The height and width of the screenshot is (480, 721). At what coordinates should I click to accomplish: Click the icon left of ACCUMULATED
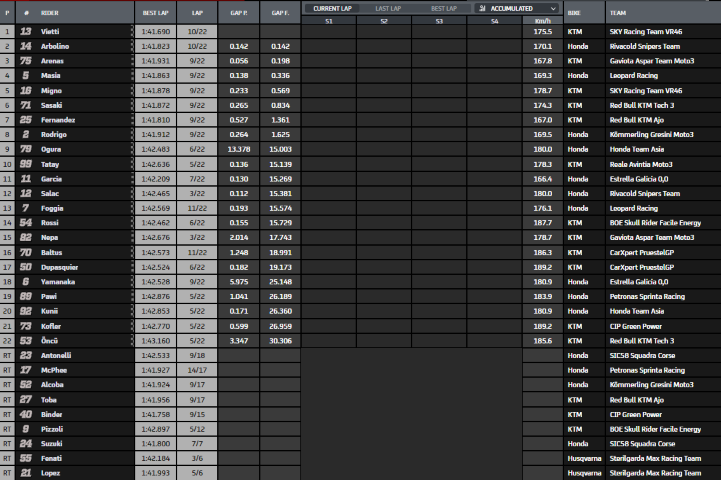[x=482, y=8]
